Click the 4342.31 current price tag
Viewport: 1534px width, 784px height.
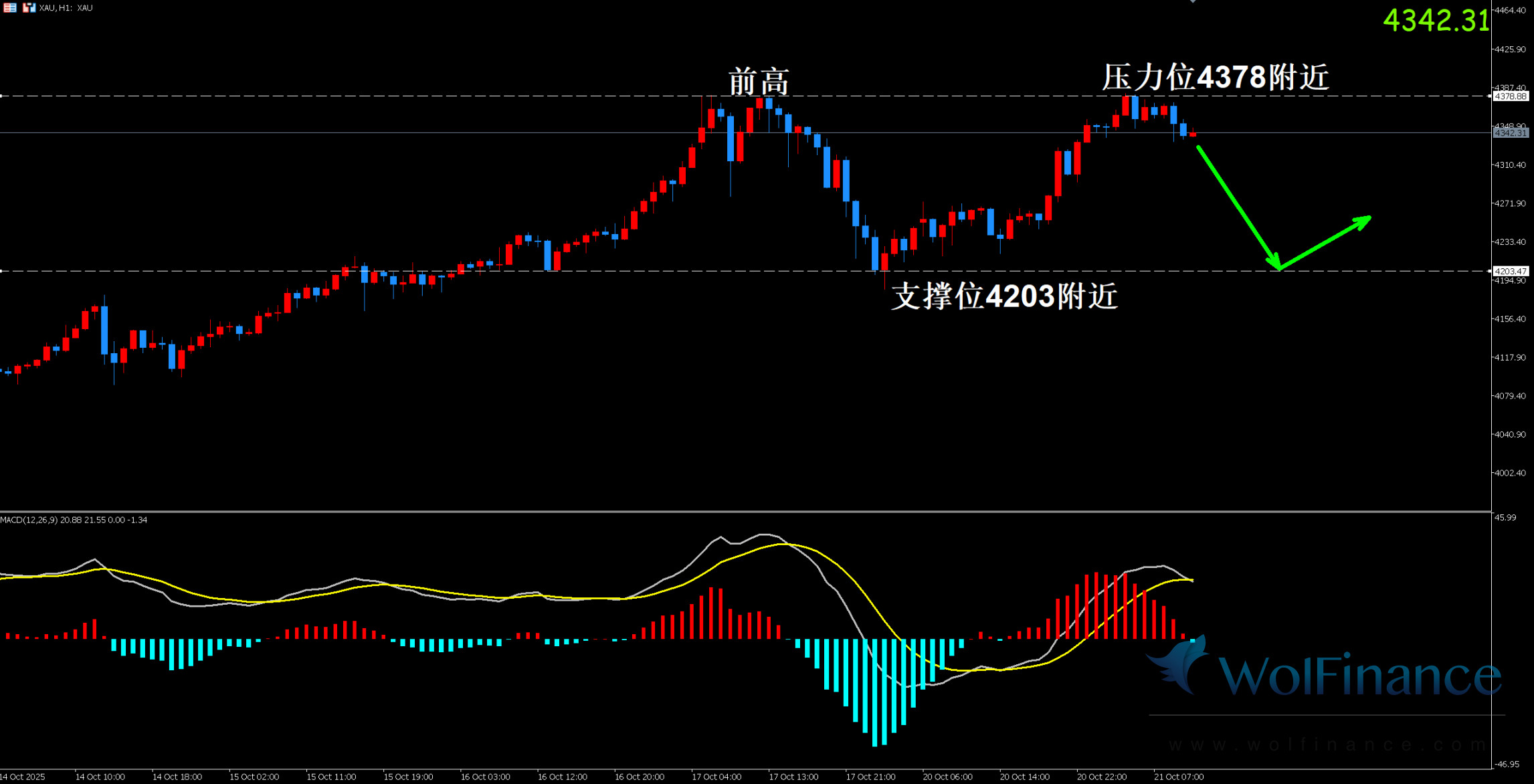click(1511, 133)
